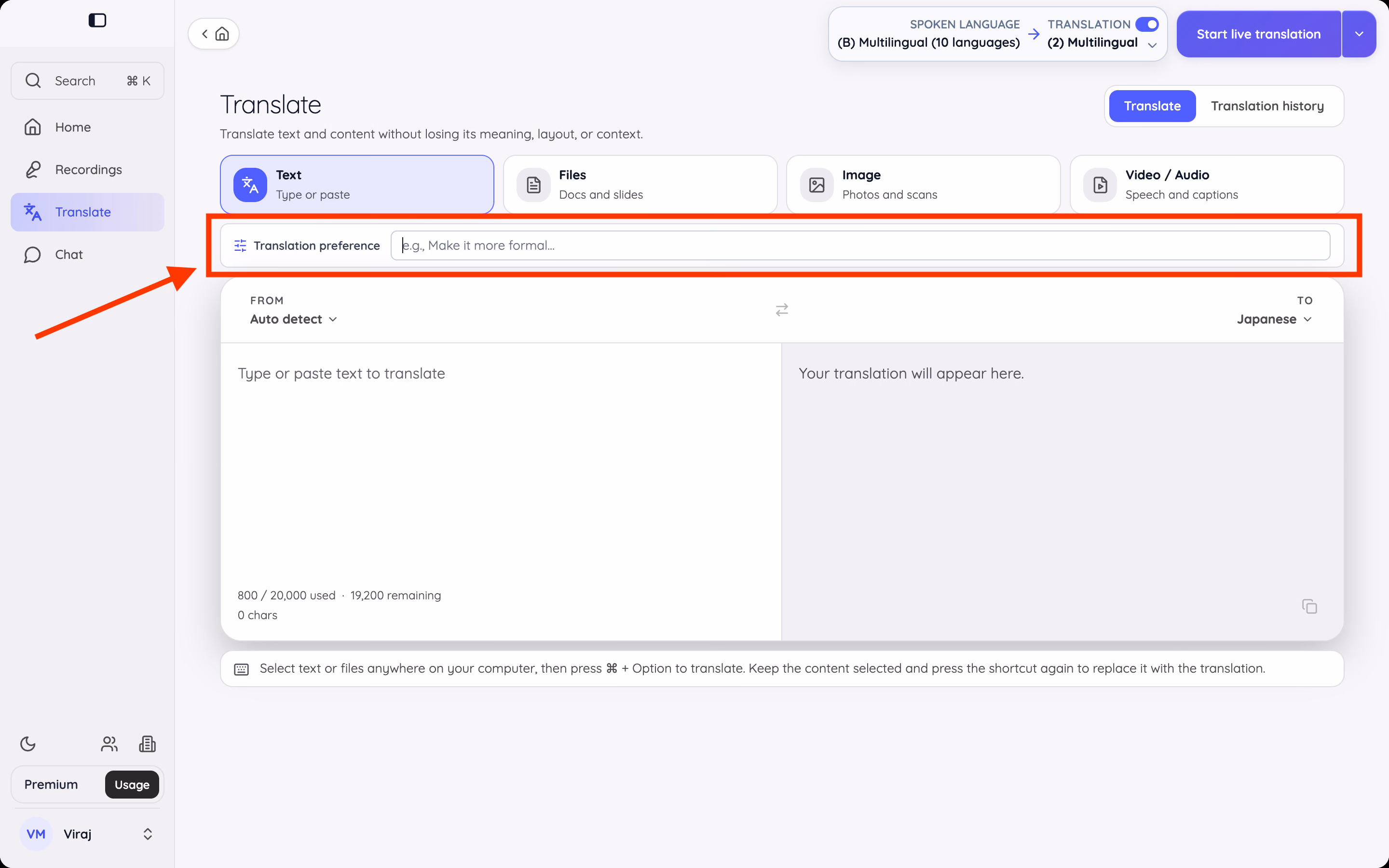
Task: Click the Recordings pen icon
Action: point(33,169)
